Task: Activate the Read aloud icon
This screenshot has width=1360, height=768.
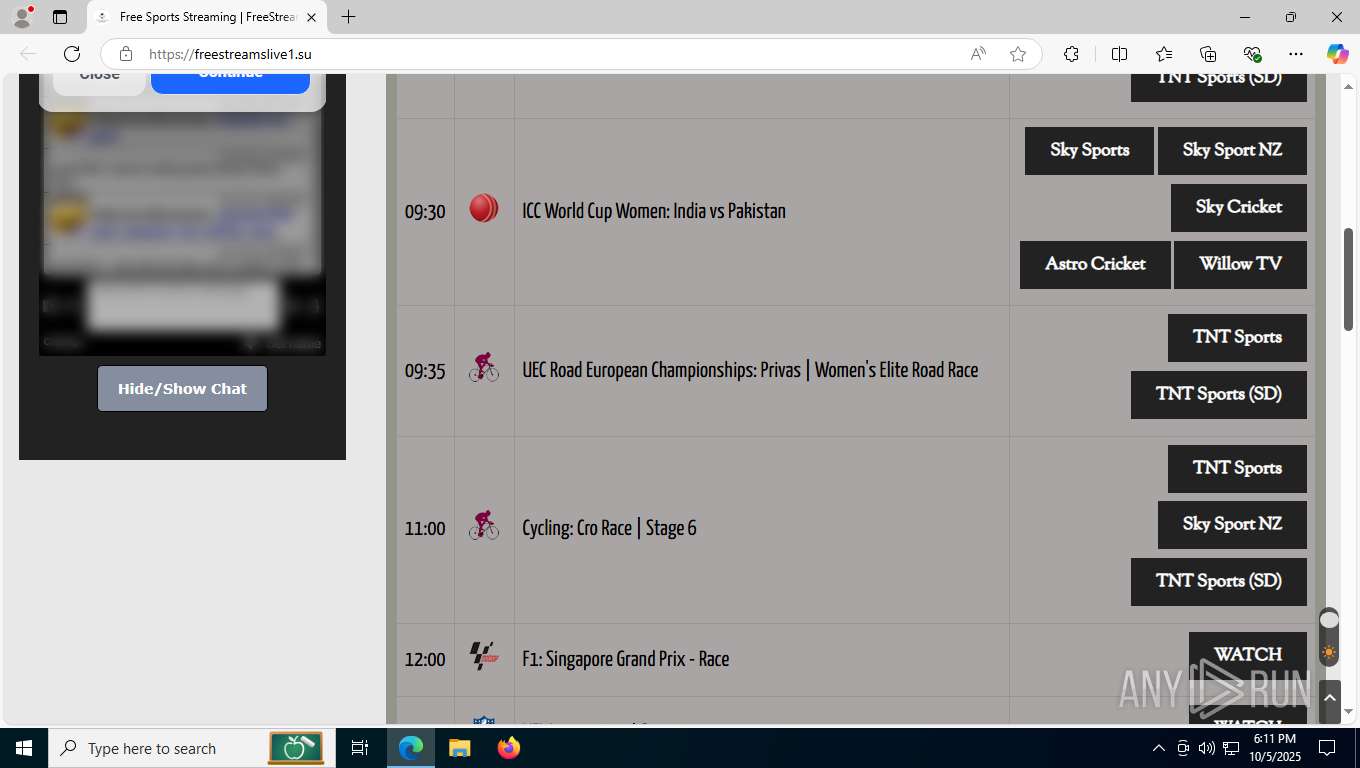Action: pyautogui.click(x=978, y=54)
